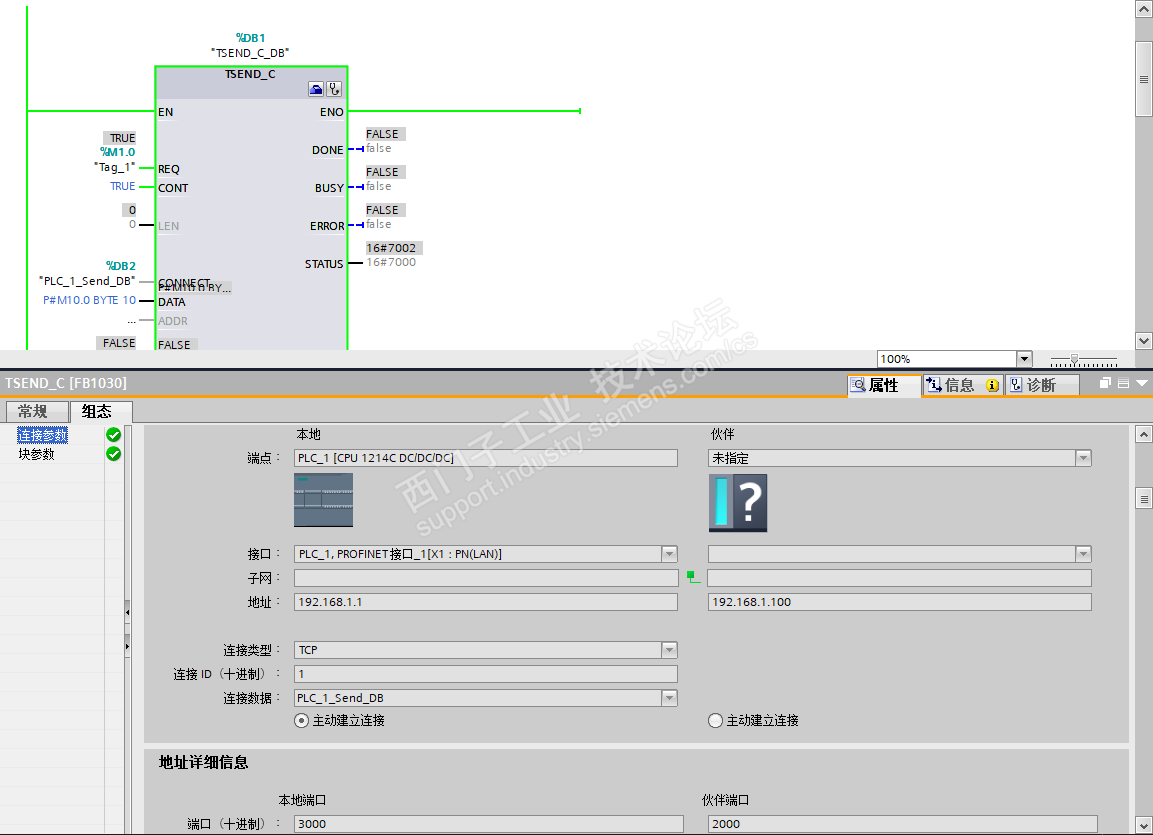This screenshot has height=835, width=1153.
Task: Open the partner interface dropdown
Action: pos(1083,553)
